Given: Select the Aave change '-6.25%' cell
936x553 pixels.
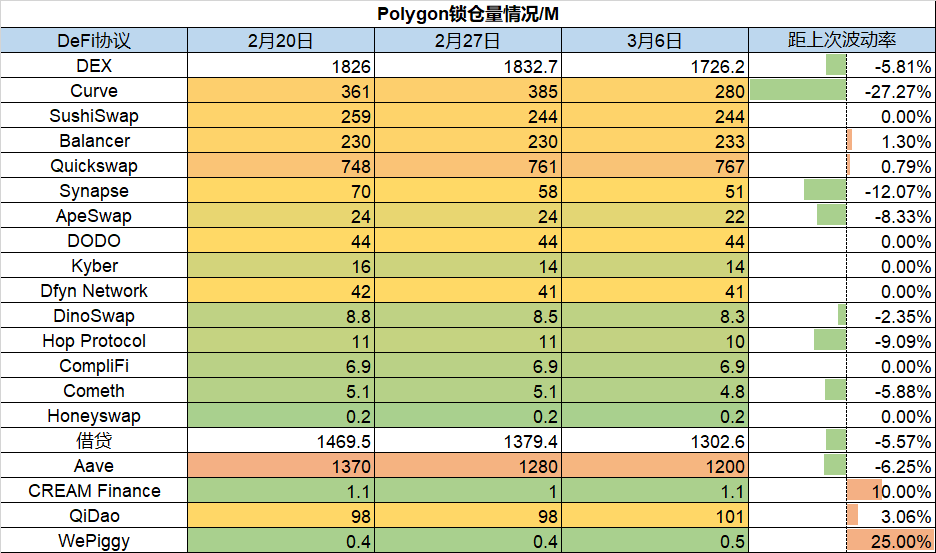Looking at the screenshot, I should (x=842, y=465).
